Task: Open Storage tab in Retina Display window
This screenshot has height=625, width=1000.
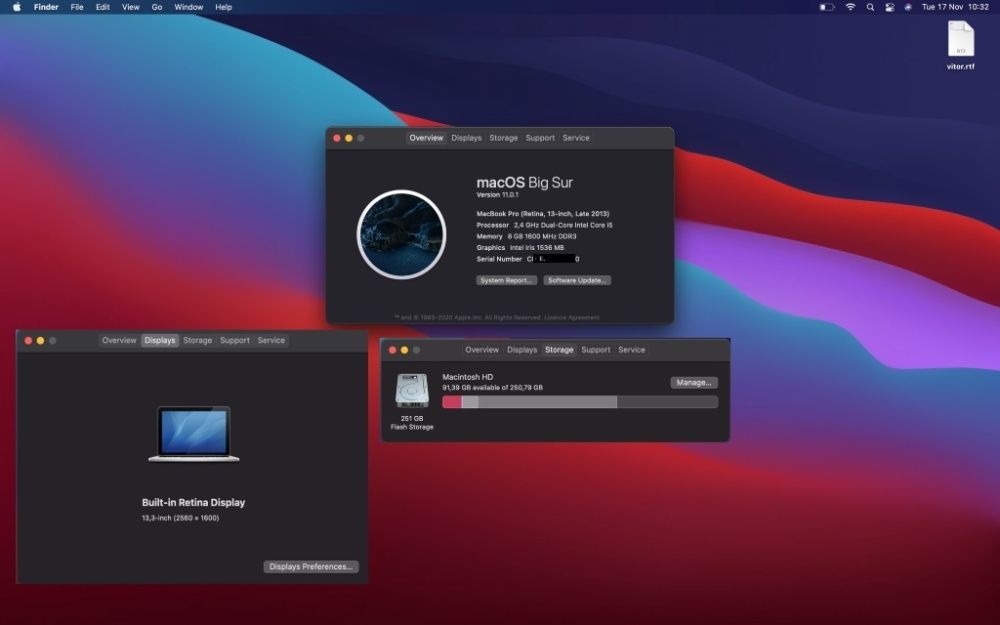Action: 198,341
